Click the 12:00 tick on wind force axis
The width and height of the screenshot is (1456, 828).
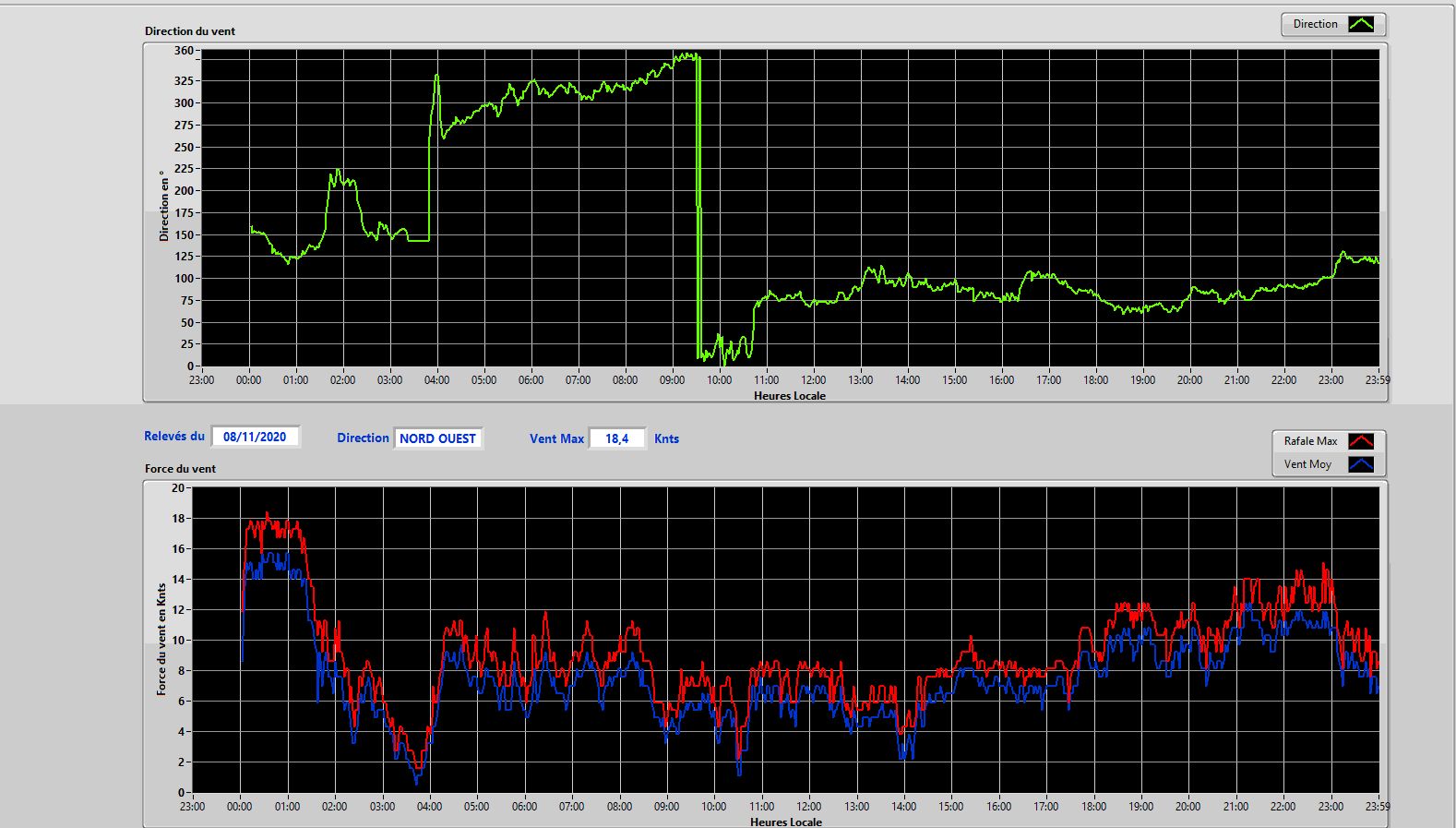click(809, 807)
